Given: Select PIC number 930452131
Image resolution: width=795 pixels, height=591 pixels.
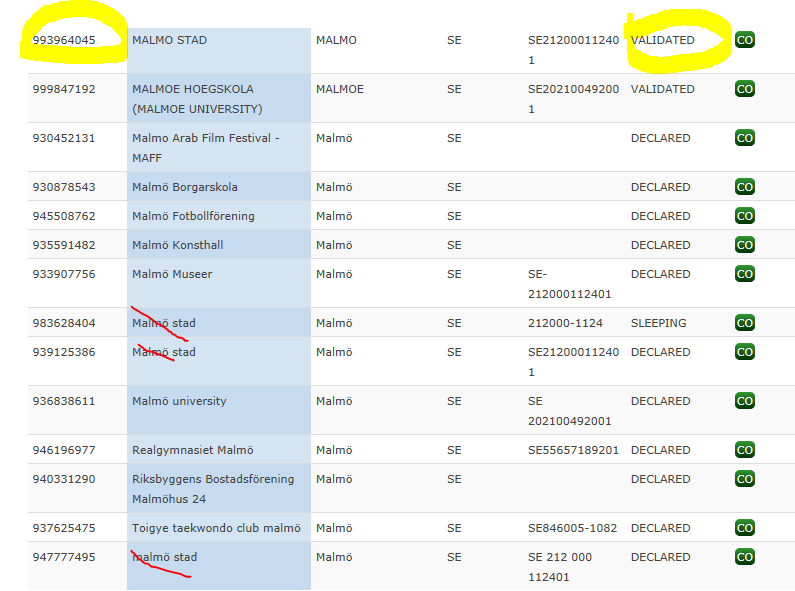Looking at the screenshot, I should pos(64,138).
